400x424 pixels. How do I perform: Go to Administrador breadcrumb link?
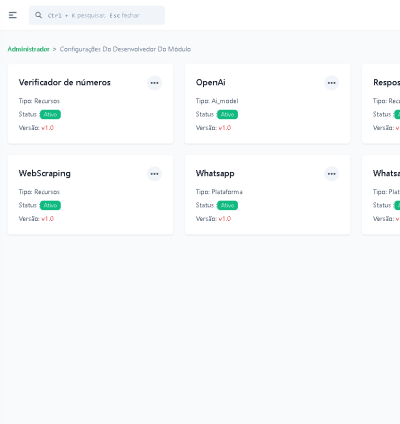(x=29, y=49)
